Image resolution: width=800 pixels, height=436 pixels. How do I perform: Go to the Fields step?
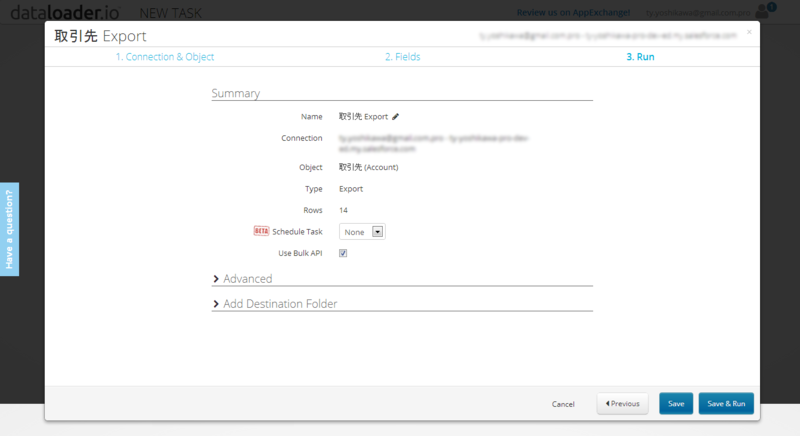pyautogui.click(x=403, y=57)
